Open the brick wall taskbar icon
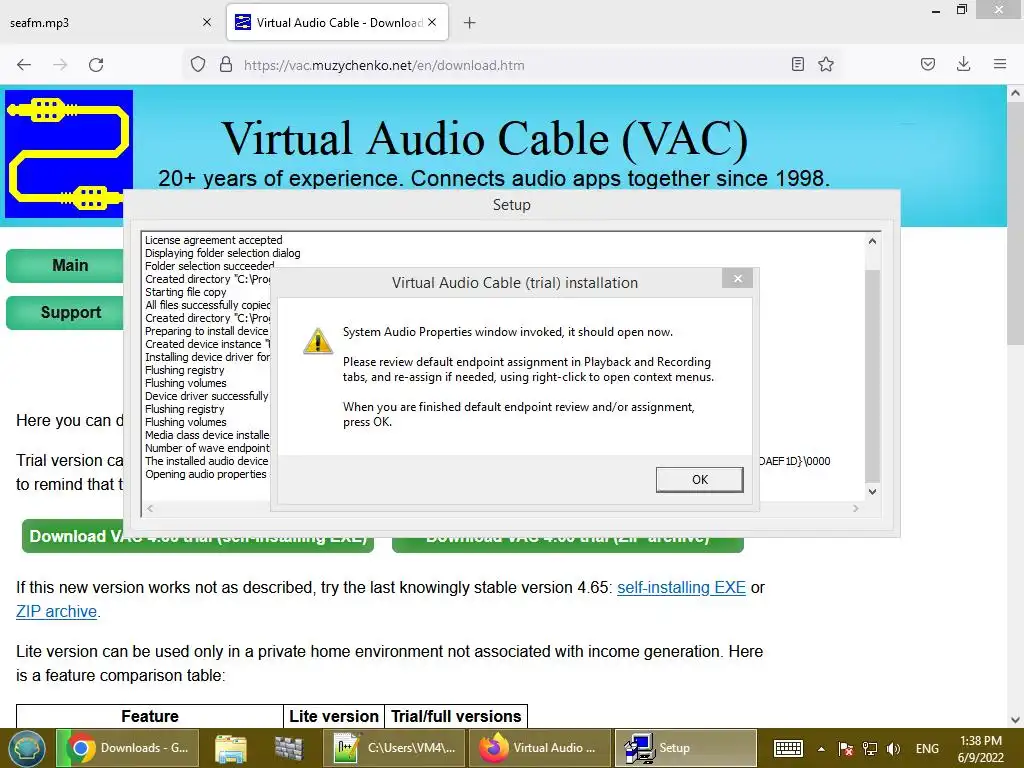The width and height of the screenshot is (1024, 768). [x=289, y=748]
